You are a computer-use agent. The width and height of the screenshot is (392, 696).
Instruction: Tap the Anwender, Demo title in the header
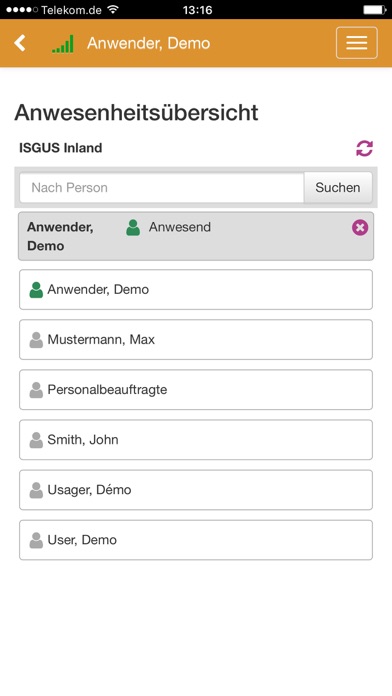149,44
